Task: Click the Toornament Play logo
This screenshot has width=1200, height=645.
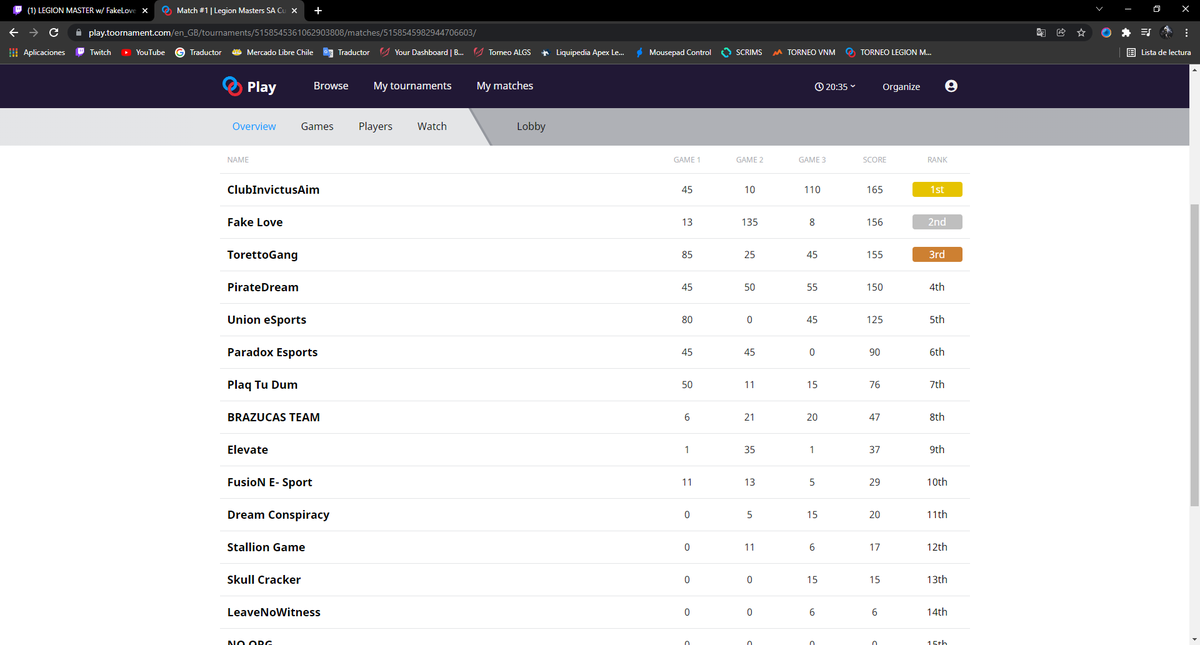Action: (x=250, y=86)
